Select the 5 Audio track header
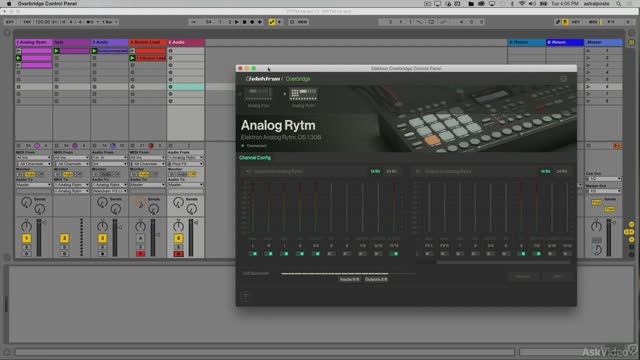 186,42
